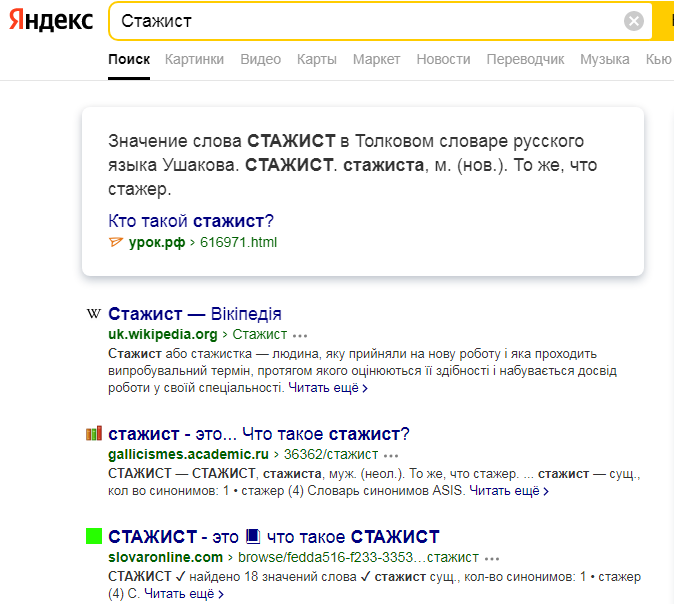The image size is (674, 604).
Task: Click the Wikipedia W favicon
Action: pyautogui.click(x=94, y=313)
